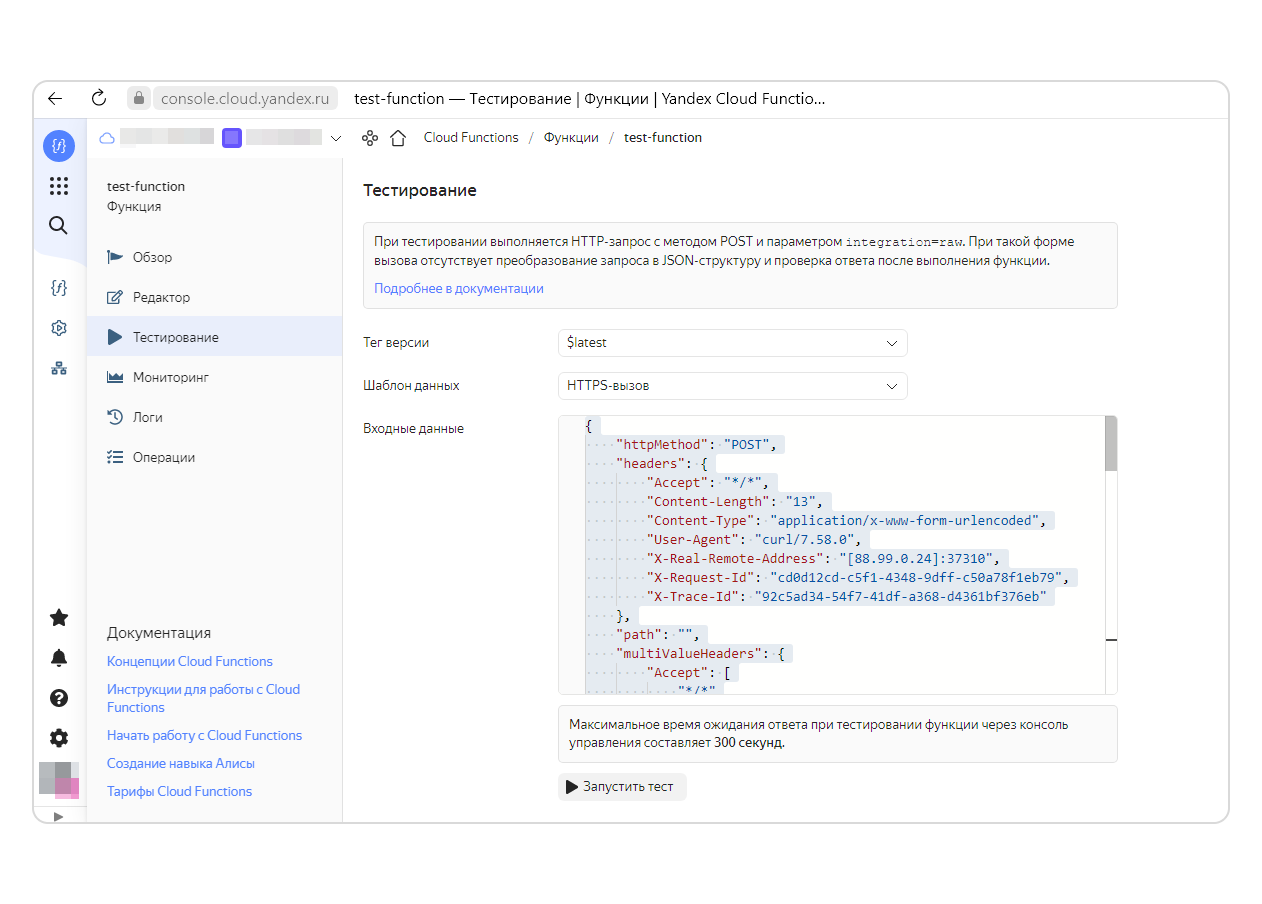Click the "X-Request-Id" key in JSON

700,577
